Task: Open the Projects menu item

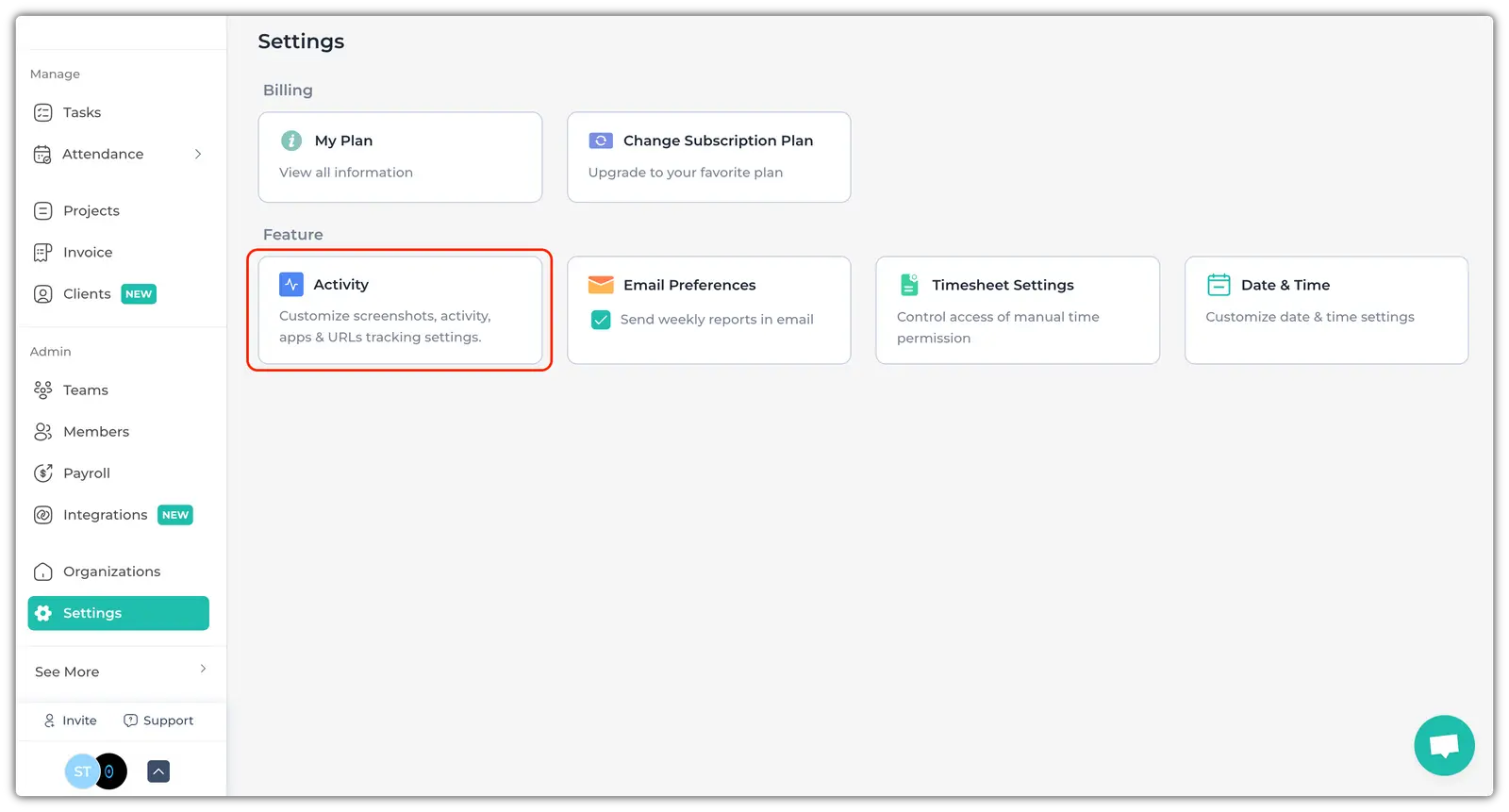Action: (91, 210)
